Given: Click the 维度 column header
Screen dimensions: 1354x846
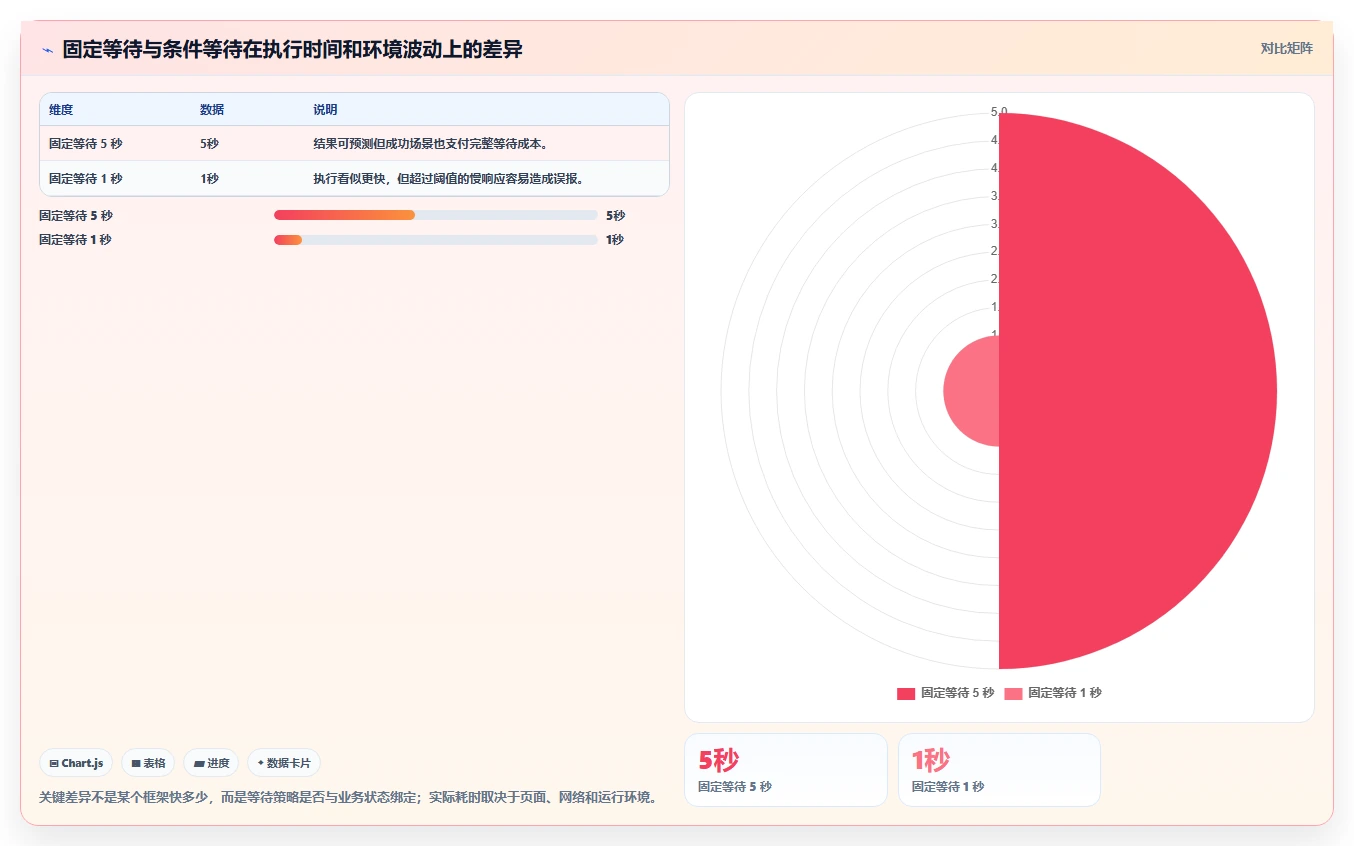Looking at the screenshot, I should (61, 109).
